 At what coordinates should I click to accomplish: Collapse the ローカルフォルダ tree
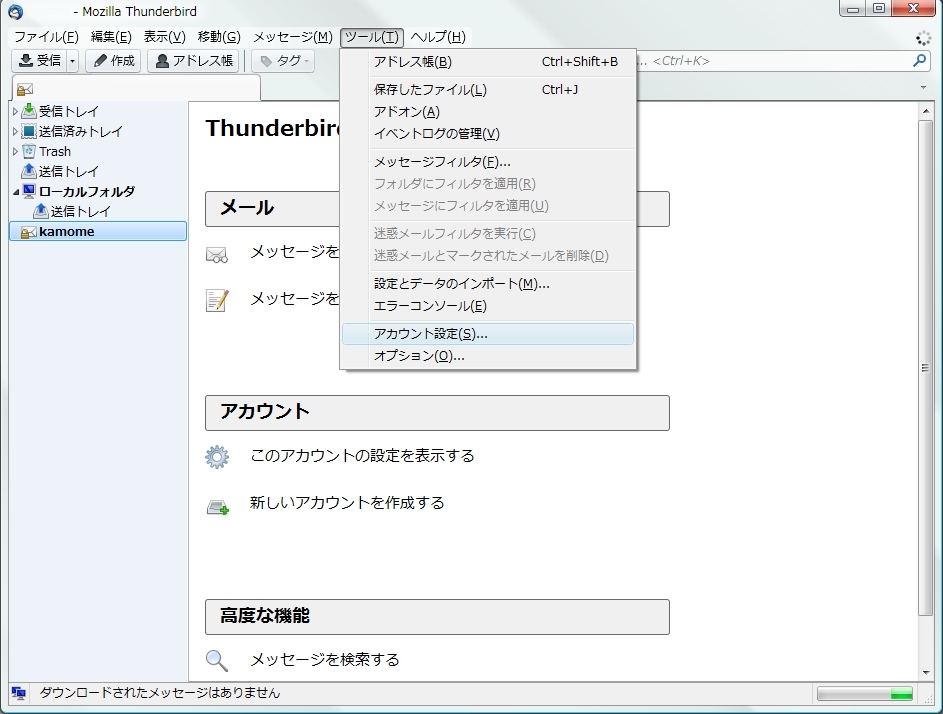(16, 192)
